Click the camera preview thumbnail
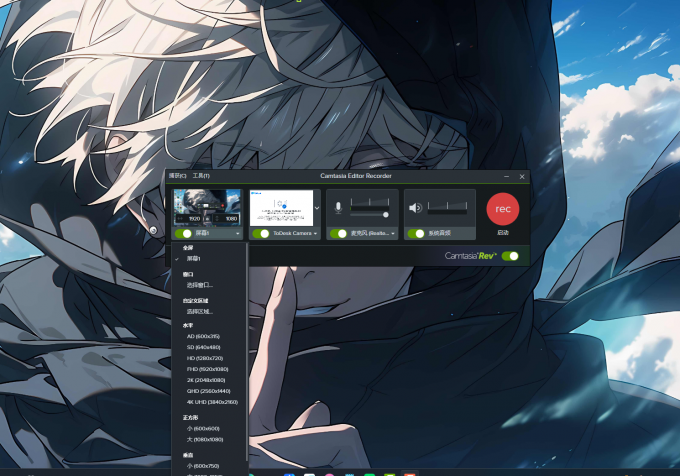 click(281, 208)
